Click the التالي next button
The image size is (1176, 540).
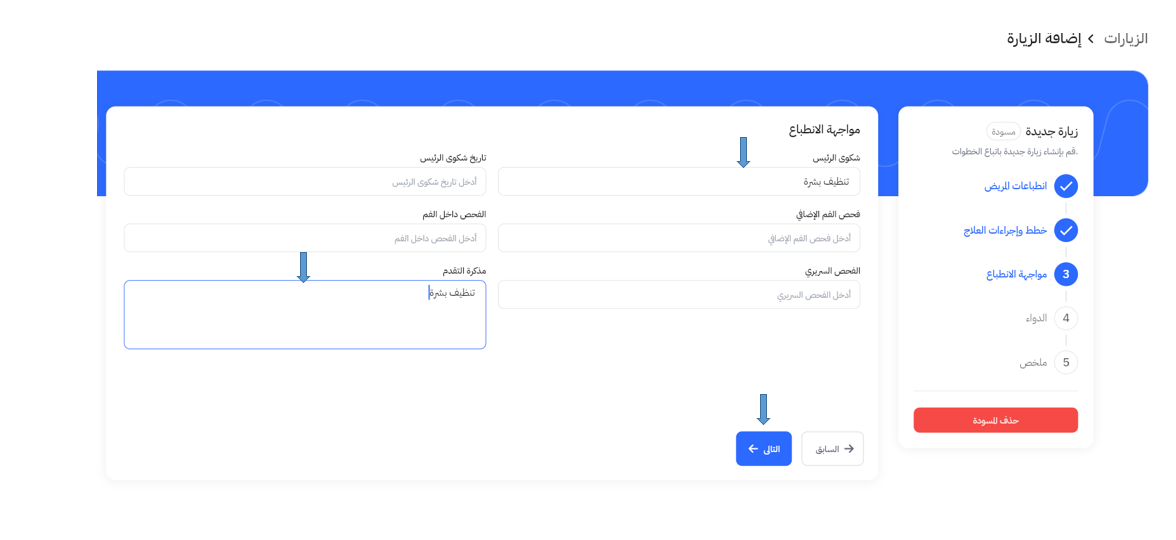pos(764,449)
